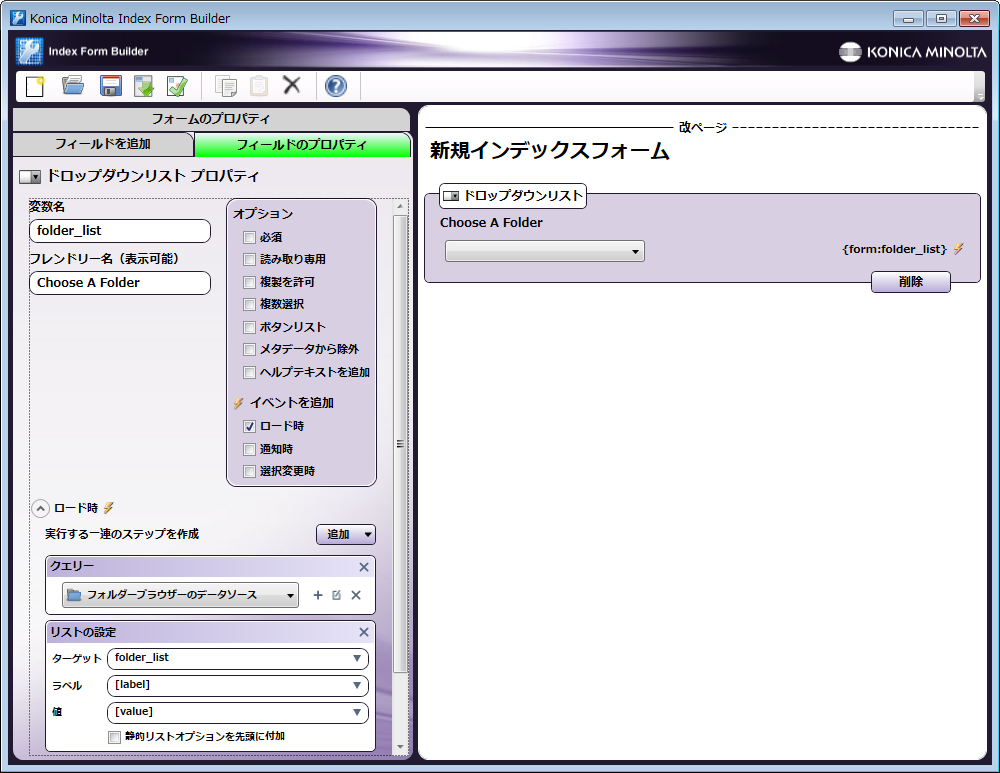The image size is (1000, 773).
Task: Click the 削除 button on the field
Action: tap(911, 282)
